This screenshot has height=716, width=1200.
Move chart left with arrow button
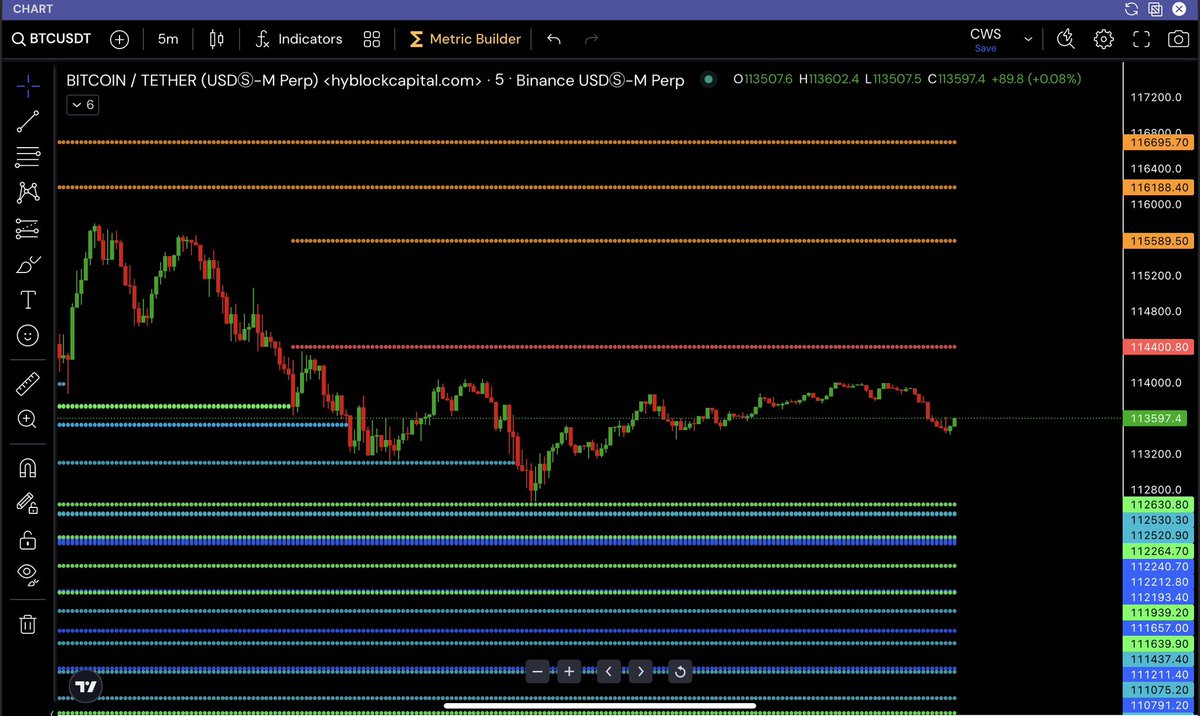pos(610,671)
